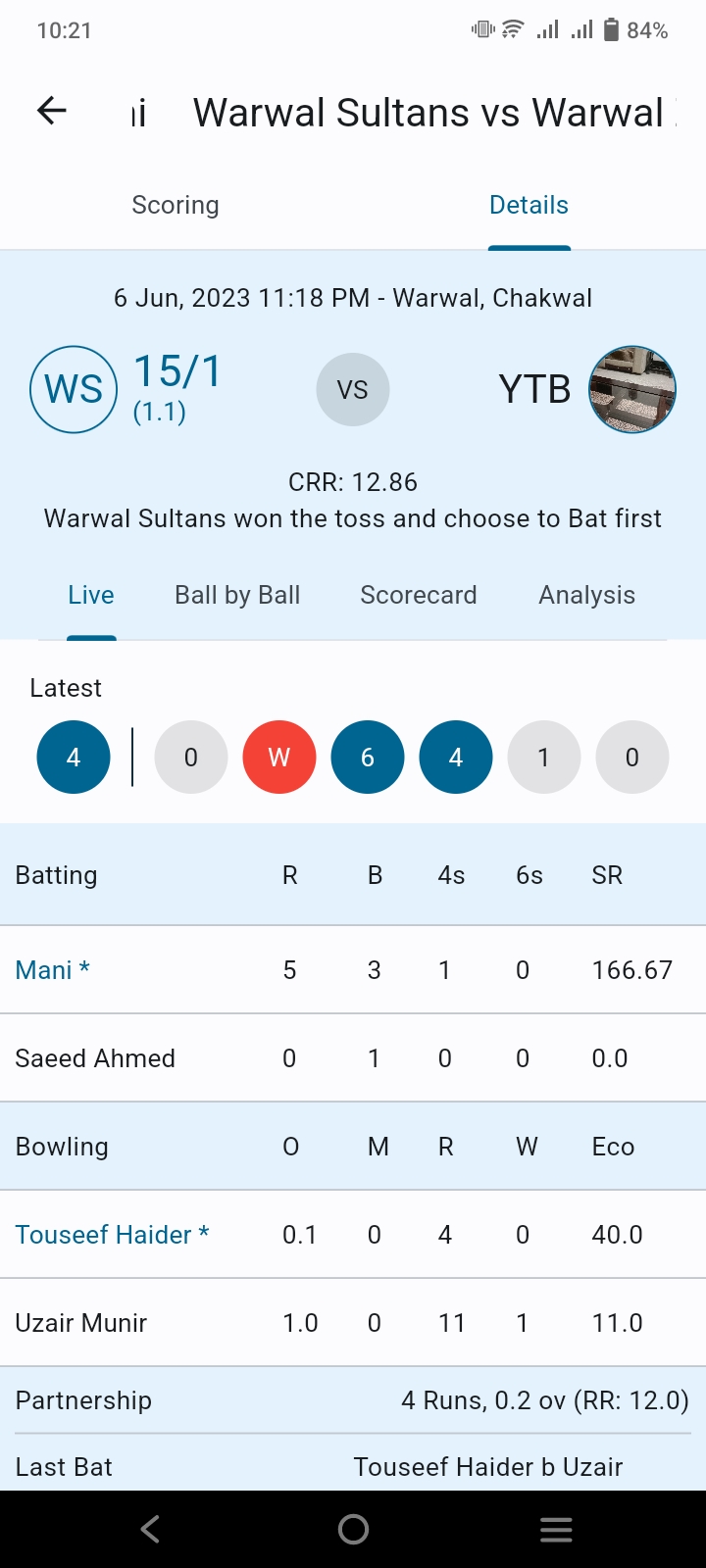Open the Ball by Ball tab
The width and height of the screenshot is (706, 1568).
[x=237, y=595]
